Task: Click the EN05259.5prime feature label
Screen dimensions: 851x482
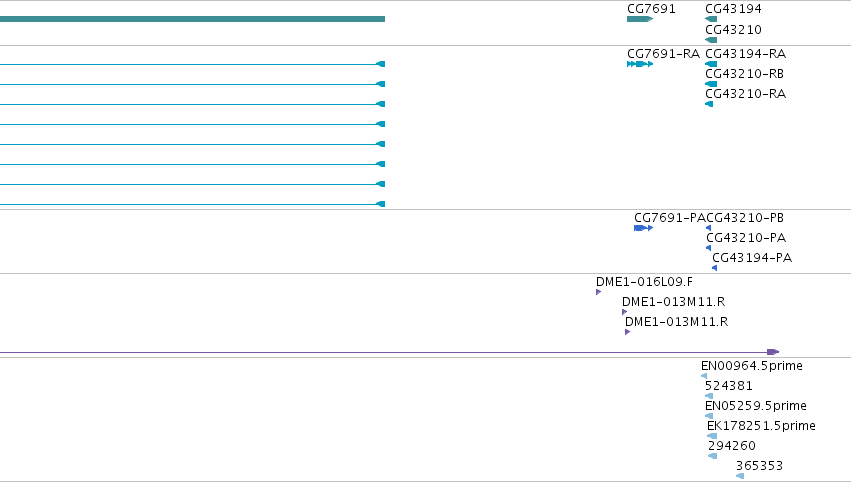Action: click(x=755, y=406)
